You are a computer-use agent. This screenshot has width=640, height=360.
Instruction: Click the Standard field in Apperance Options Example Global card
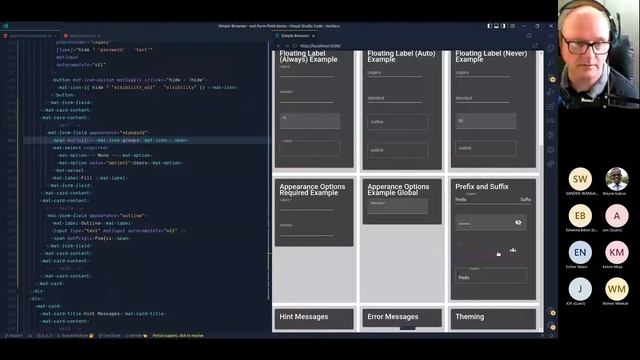[x=398, y=206]
